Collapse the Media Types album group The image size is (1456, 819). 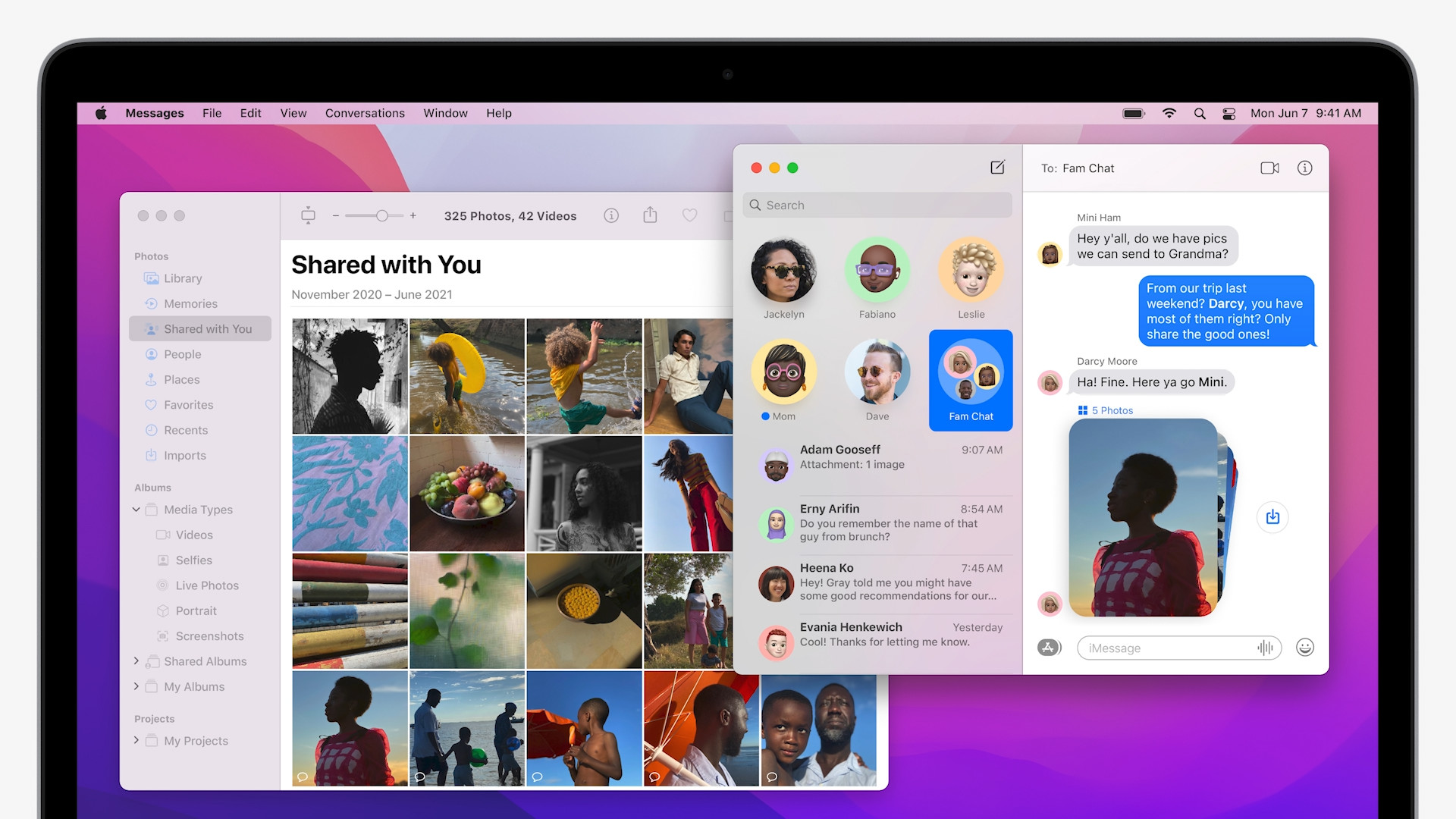(x=136, y=510)
